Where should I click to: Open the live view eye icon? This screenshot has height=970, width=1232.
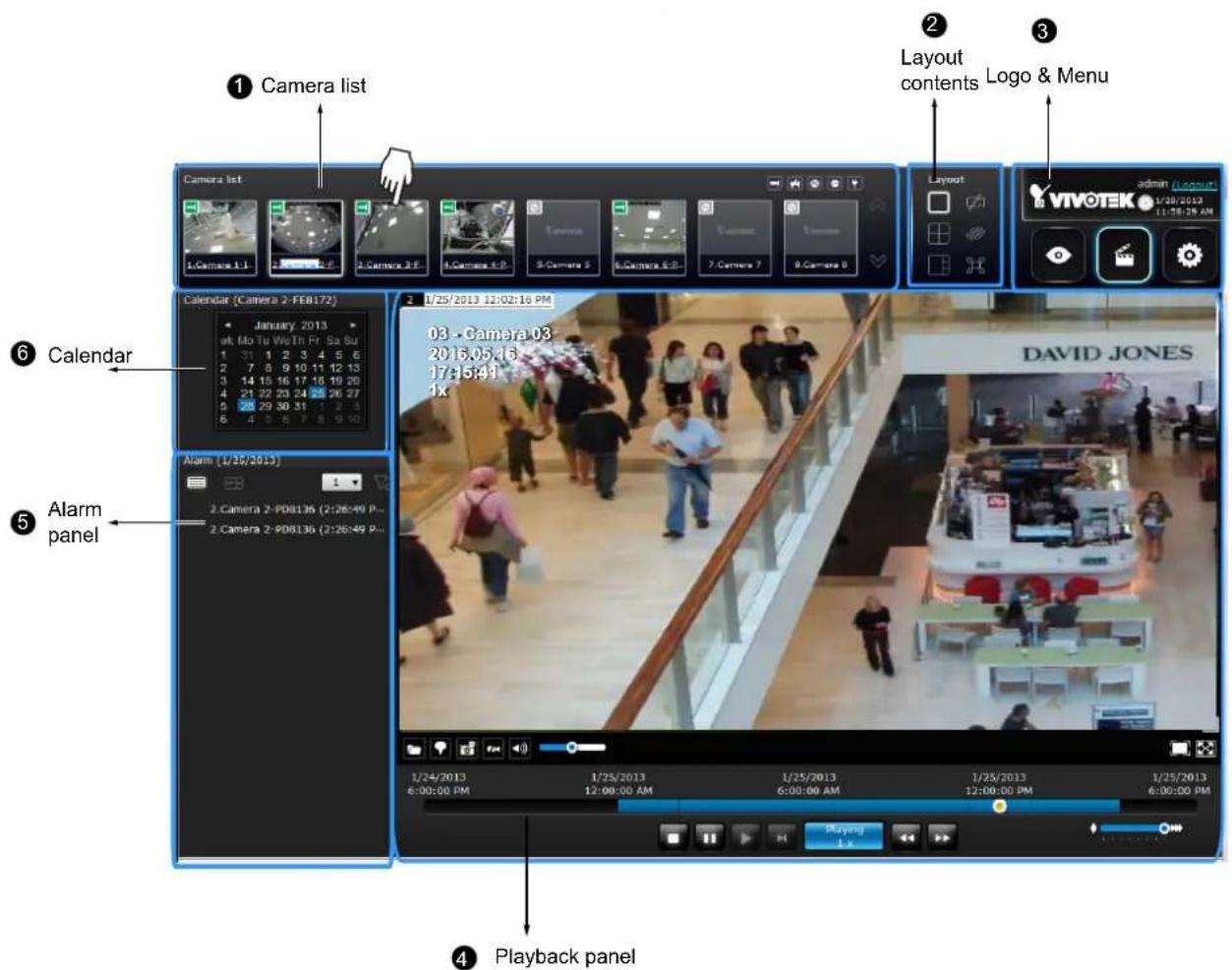tap(1058, 256)
